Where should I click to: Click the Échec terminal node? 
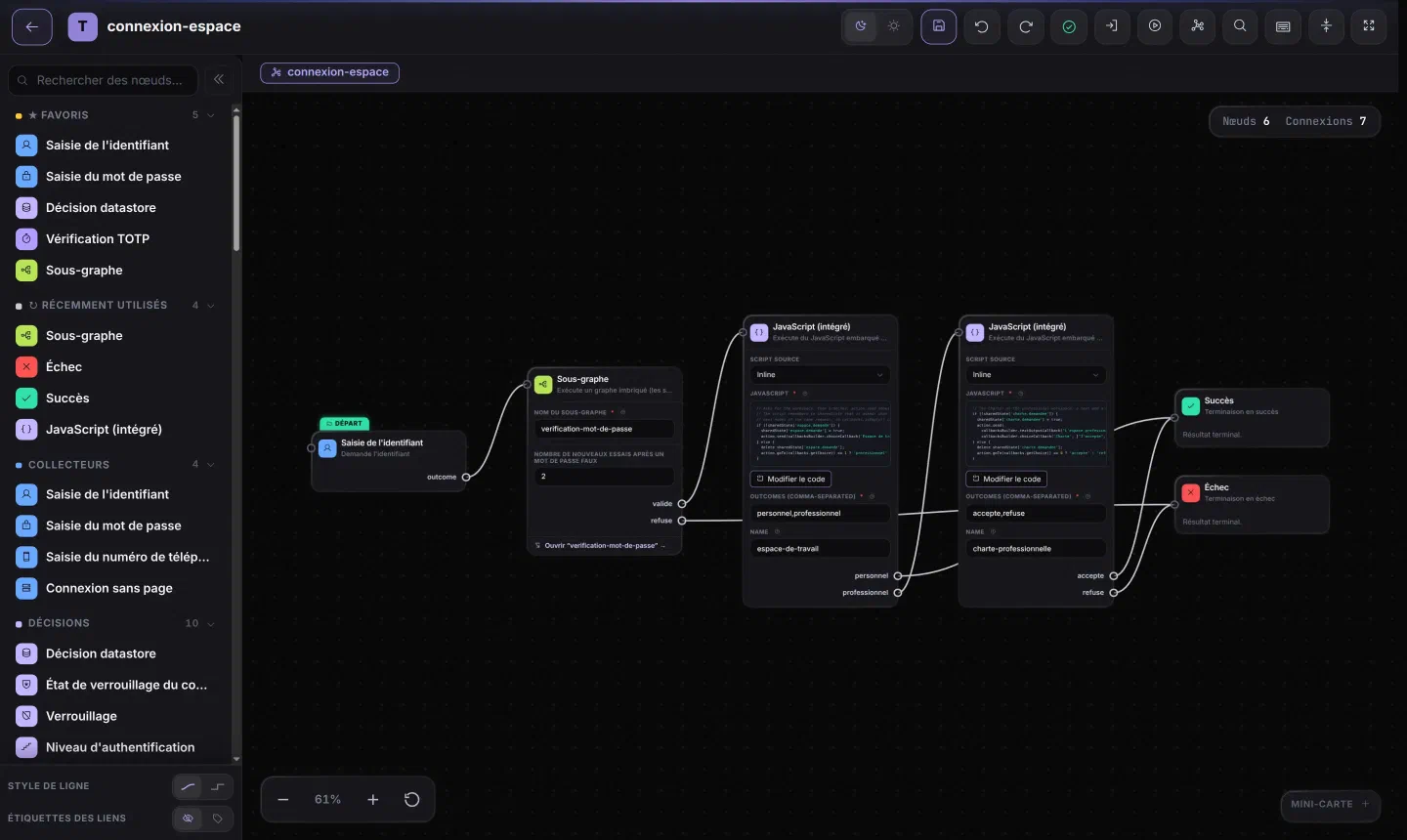[1252, 504]
